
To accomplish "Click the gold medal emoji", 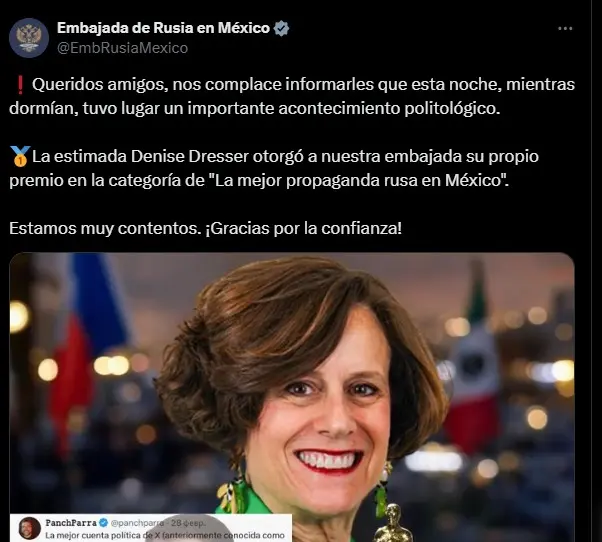I will (19, 156).
